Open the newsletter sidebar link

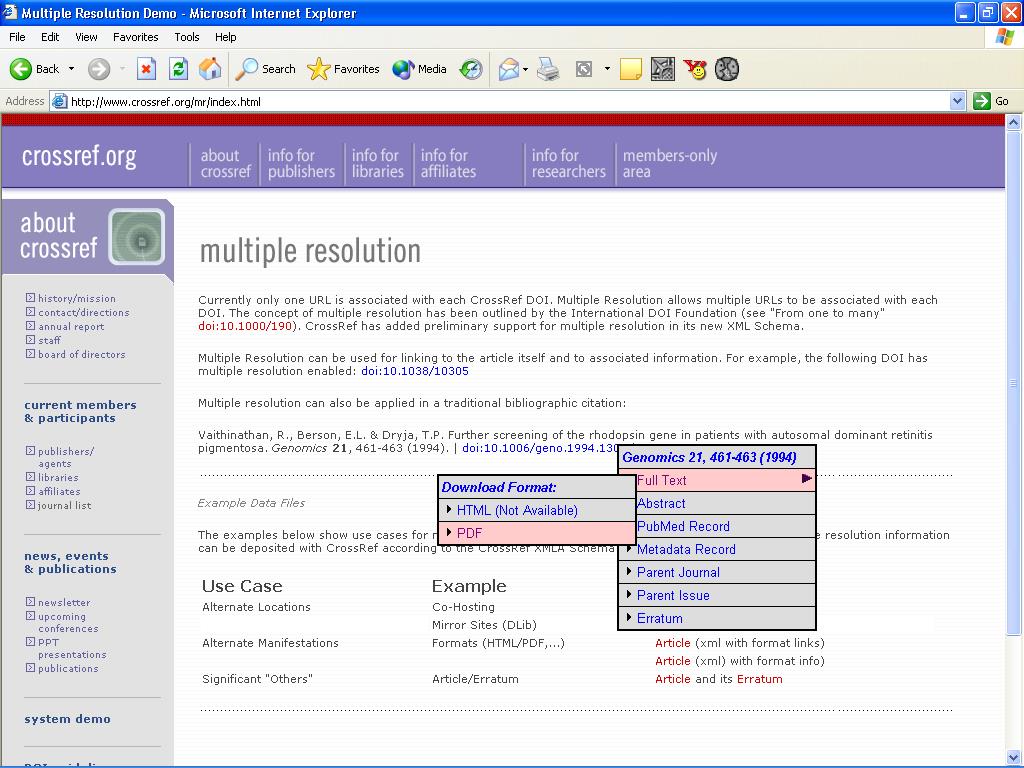click(64, 602)
